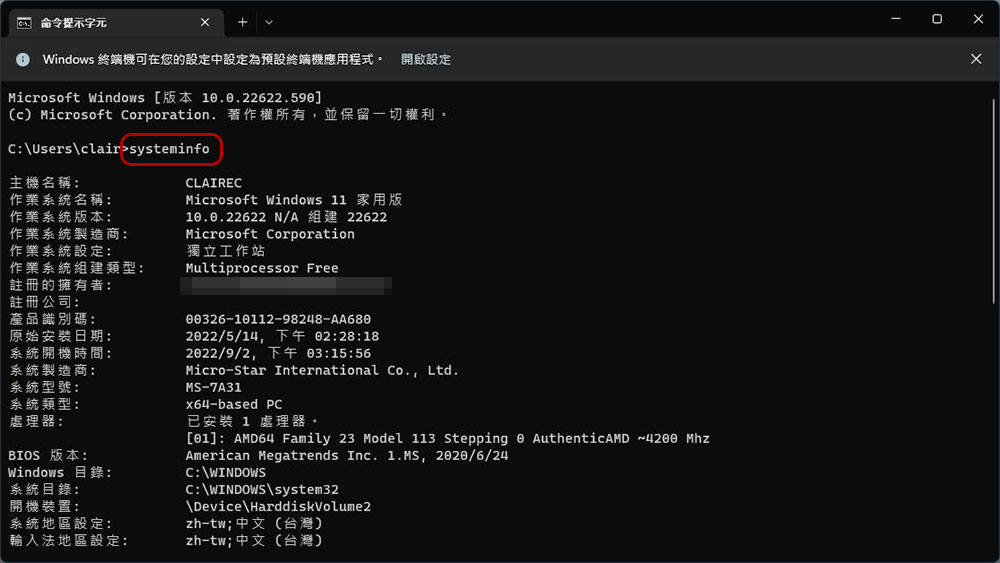Open a new tab with plus icon
1000x563 pixels.
tap(242, 22)
